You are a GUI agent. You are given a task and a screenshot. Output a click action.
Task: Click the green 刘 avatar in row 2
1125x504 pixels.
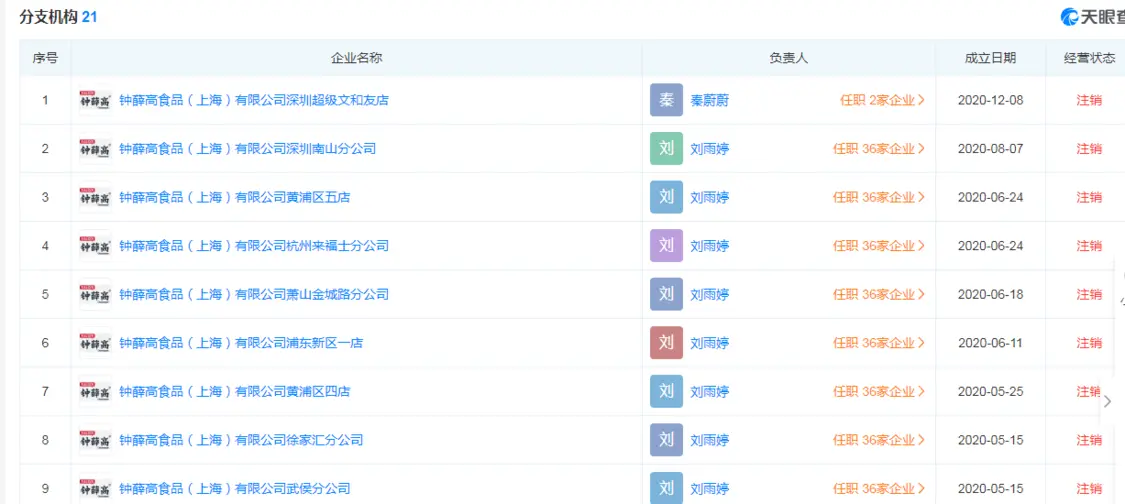pyautogui.click(x=667, y=149)
